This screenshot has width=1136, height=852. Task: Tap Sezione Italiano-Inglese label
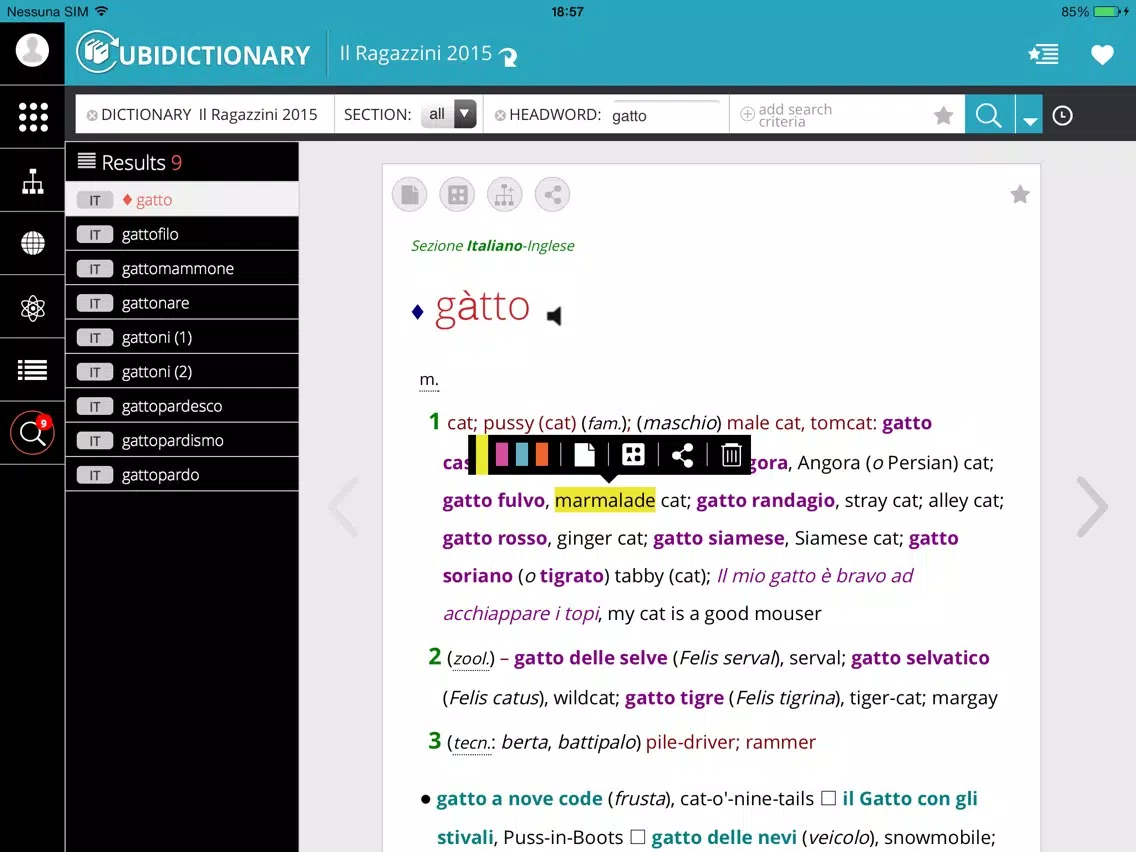click(x=493, y=246)
